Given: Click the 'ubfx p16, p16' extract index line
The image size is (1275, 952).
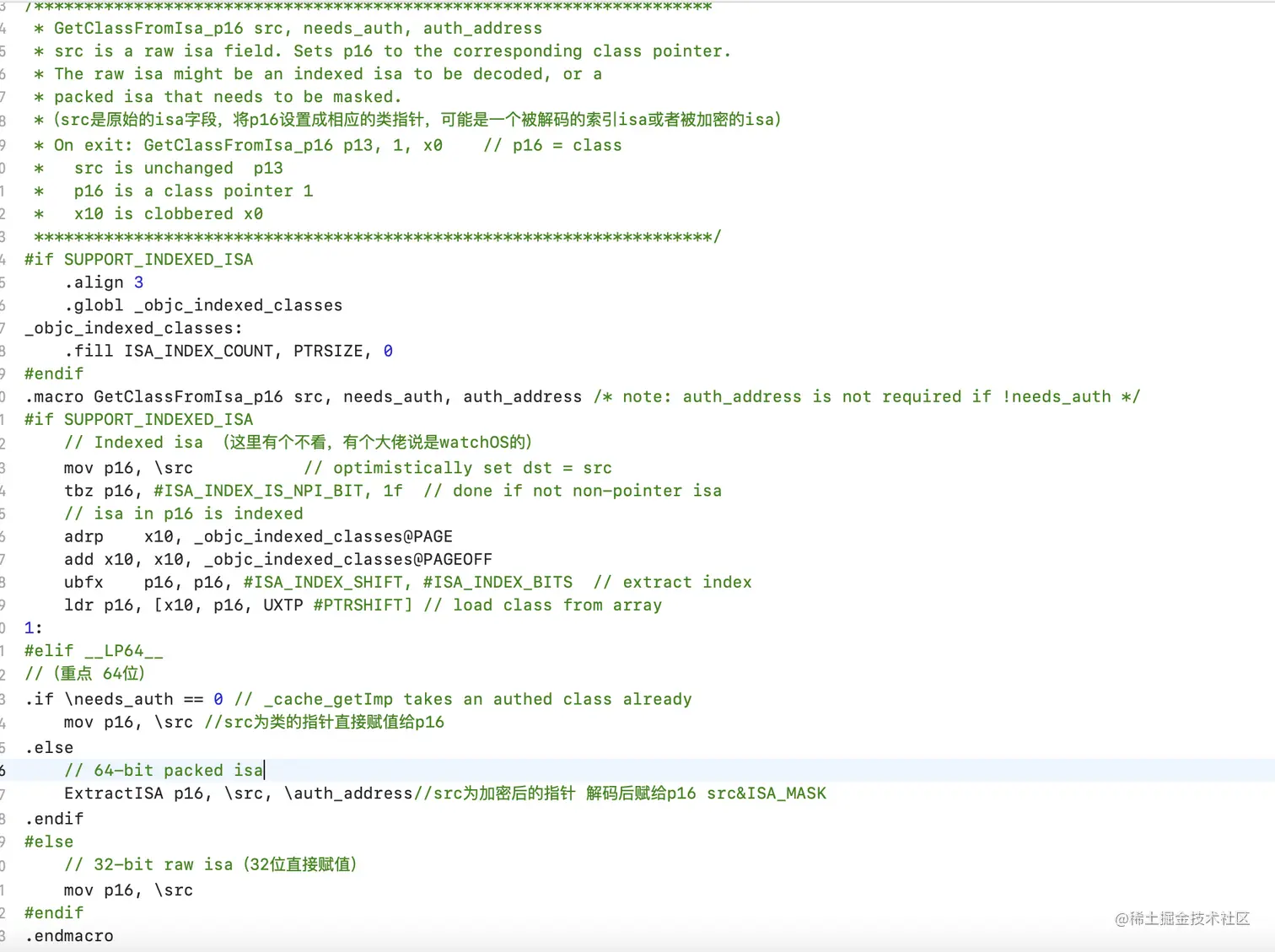Looking at the screenshot, I should (x=408, y=582).
